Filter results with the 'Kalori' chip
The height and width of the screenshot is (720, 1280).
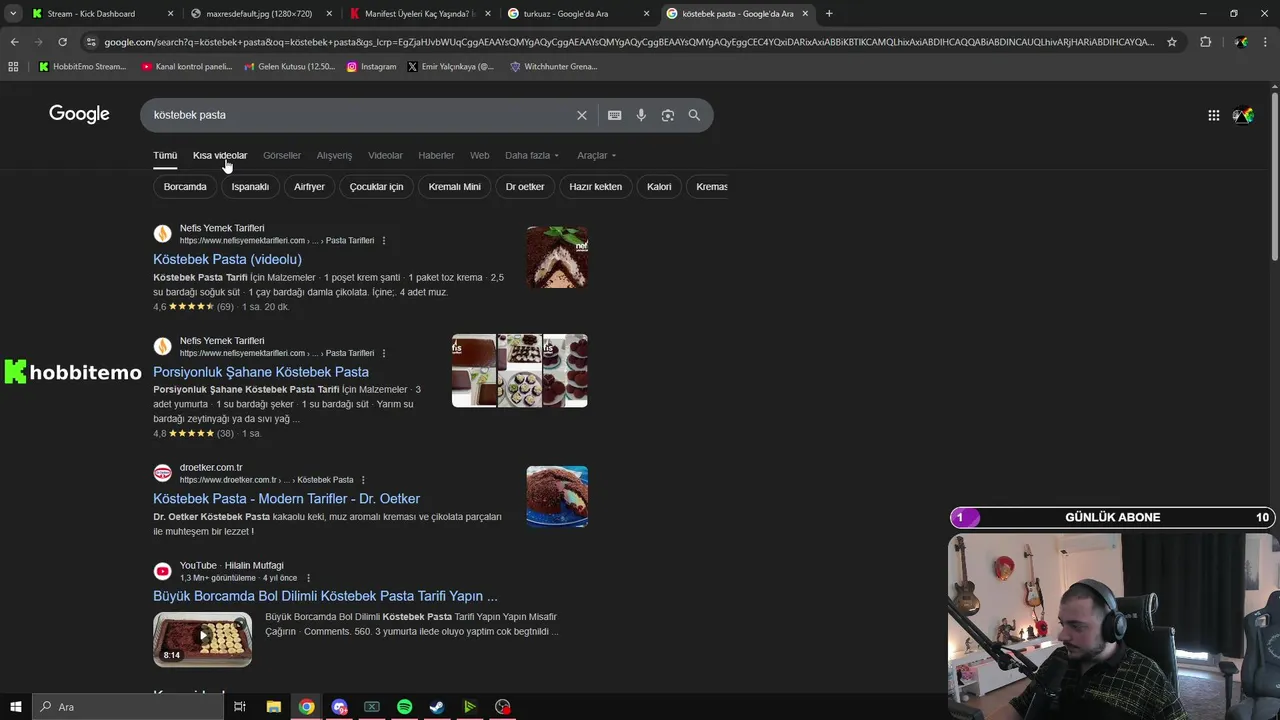(x=659, y=187)
